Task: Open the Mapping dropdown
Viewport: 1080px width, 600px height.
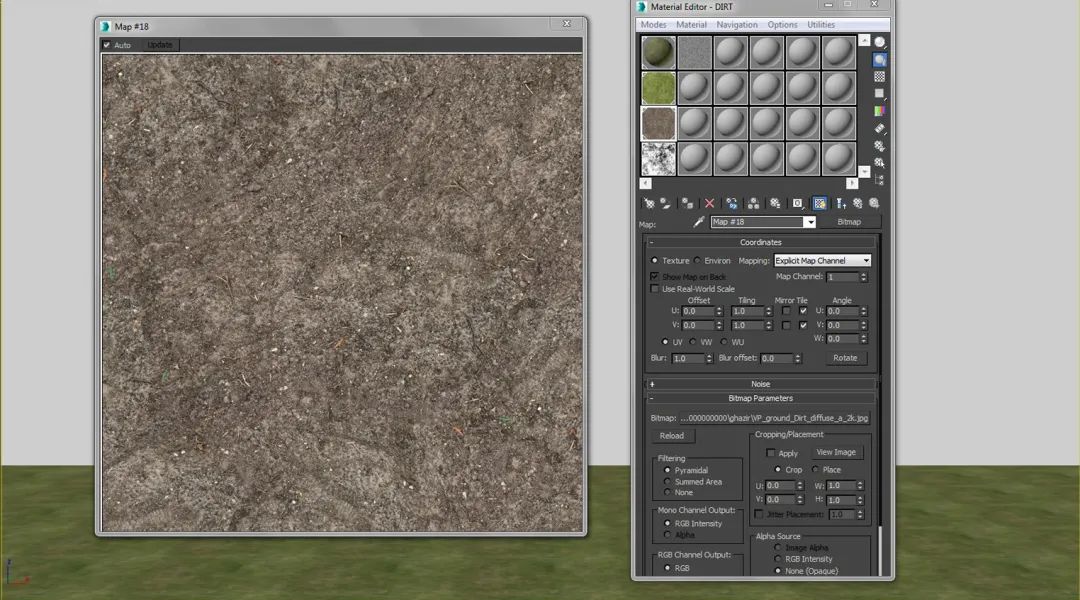Action: coord(822,261)
